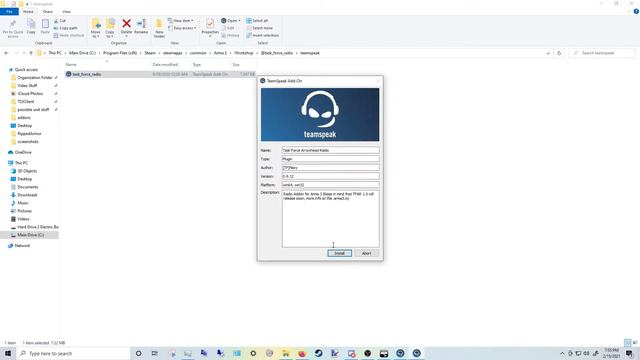The image size is (640, 360).
Task: Sort by the Date modified column header
Action: point(165,64)
